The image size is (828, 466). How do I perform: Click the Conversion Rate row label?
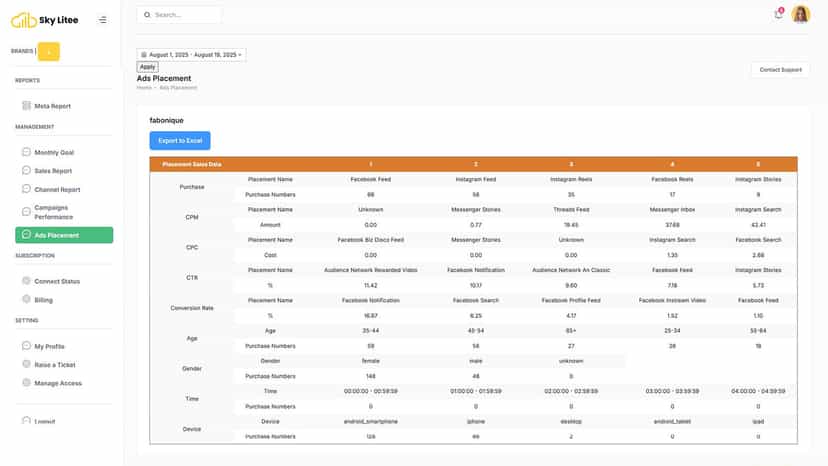192,308
